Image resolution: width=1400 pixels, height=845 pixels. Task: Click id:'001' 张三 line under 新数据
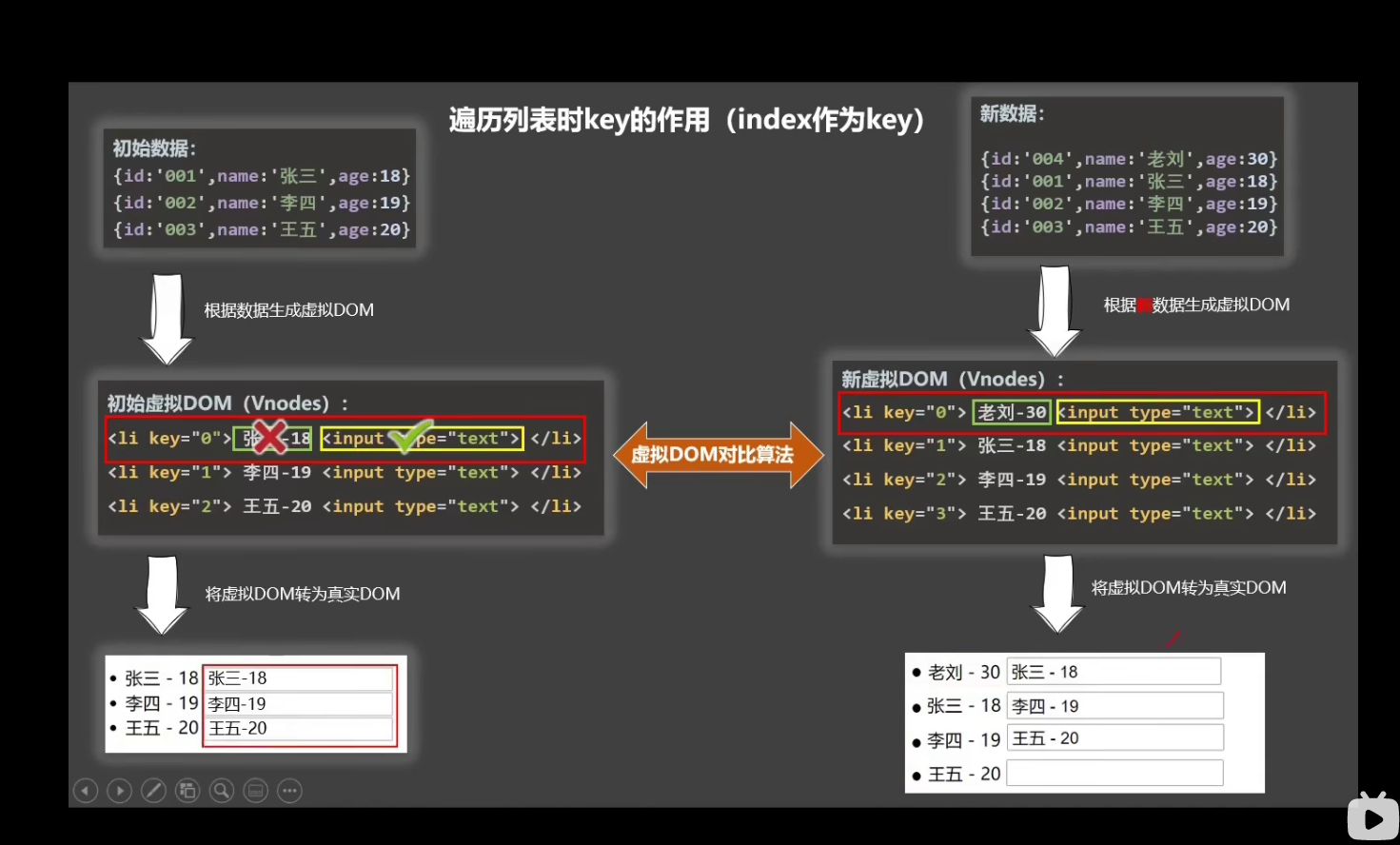point(1129,182)
